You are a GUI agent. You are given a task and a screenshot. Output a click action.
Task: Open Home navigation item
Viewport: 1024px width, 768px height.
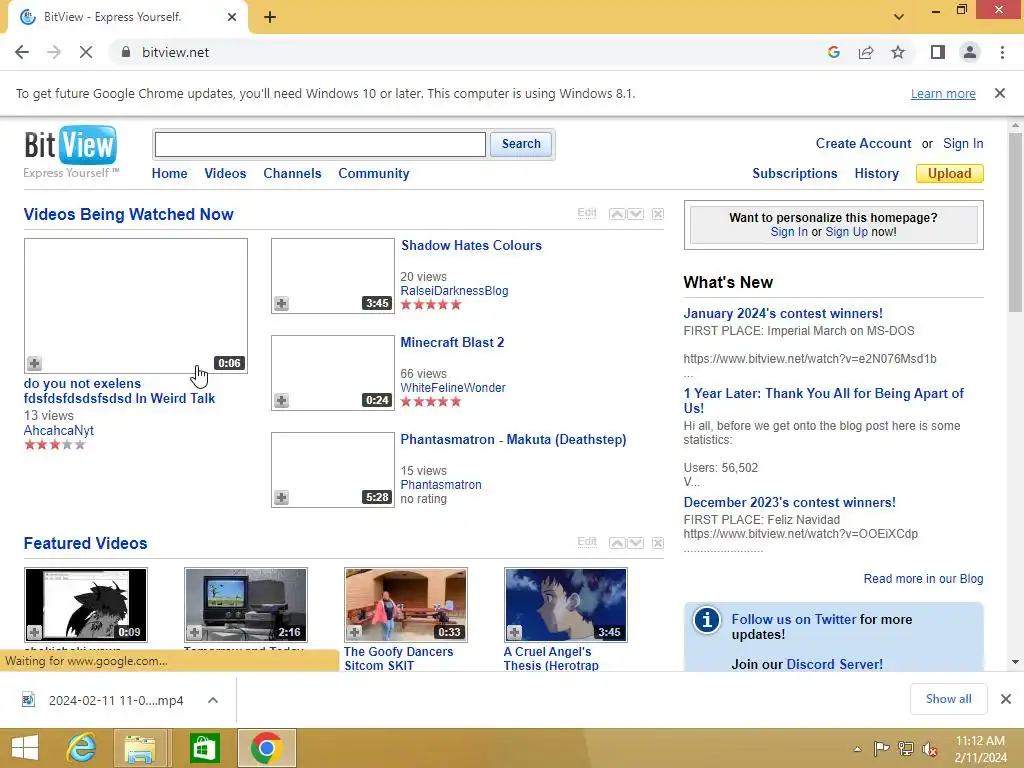tap(169, 173)
